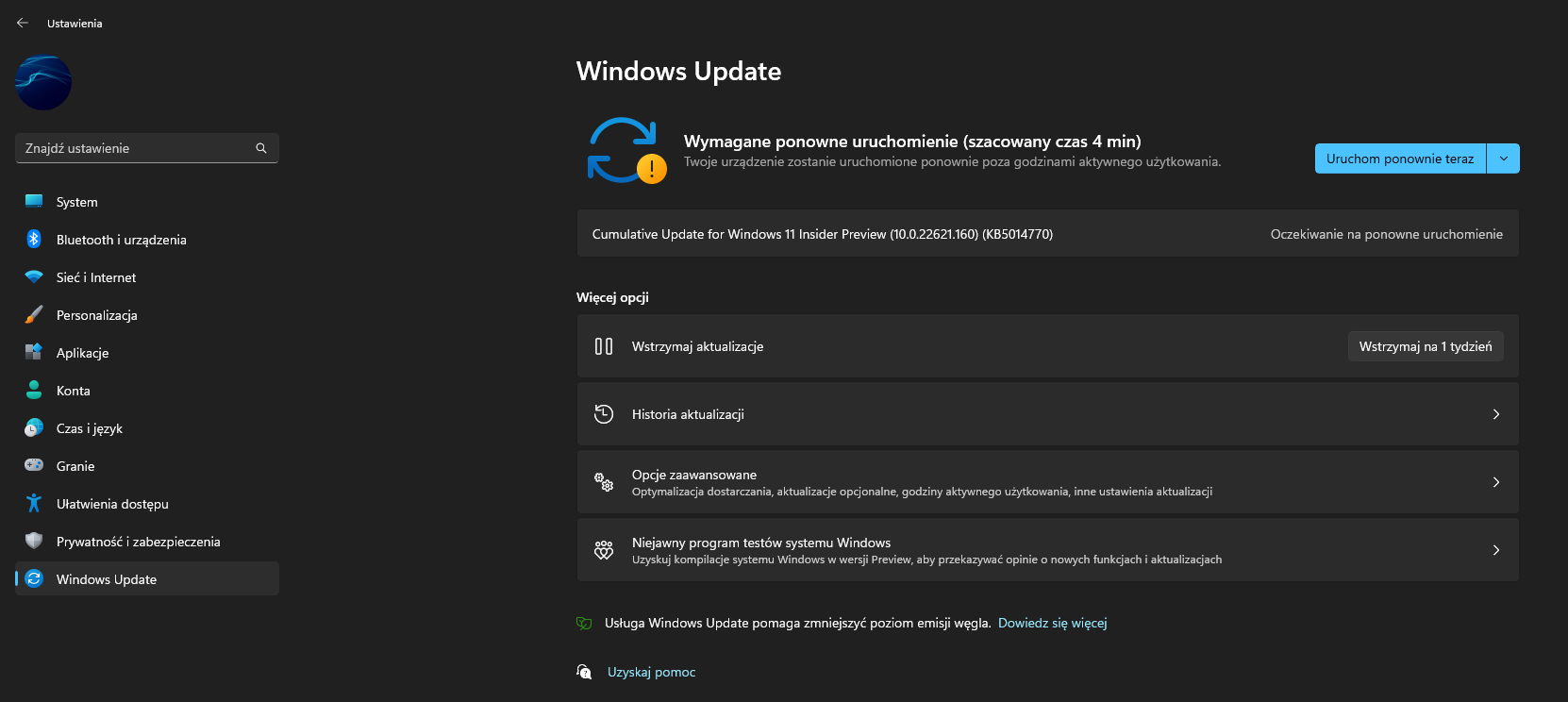
Task: Click Uzyskaj pomoc link
Action: click(651, 672)
